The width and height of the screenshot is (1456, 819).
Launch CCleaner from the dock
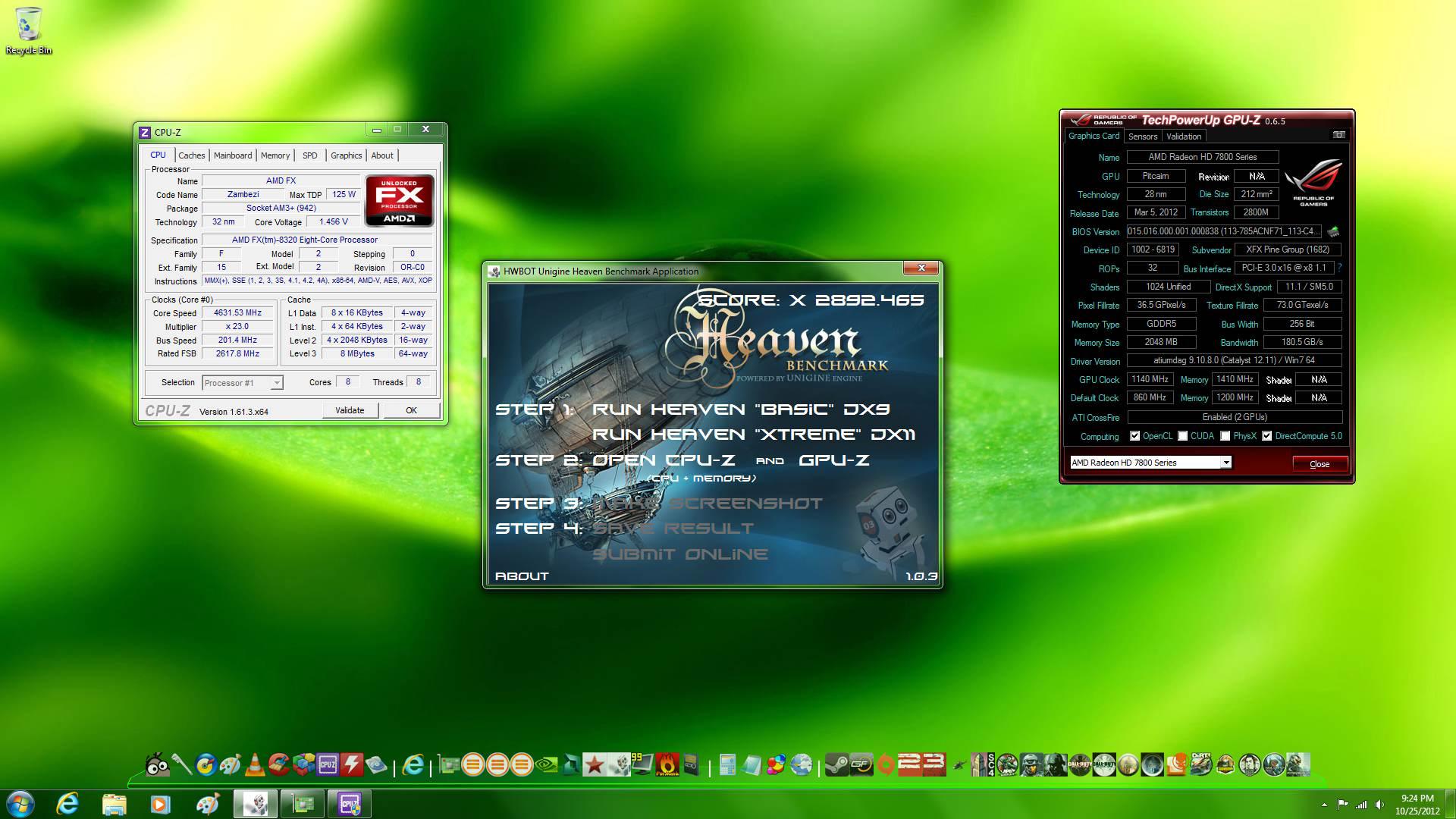tap(279, 764)
